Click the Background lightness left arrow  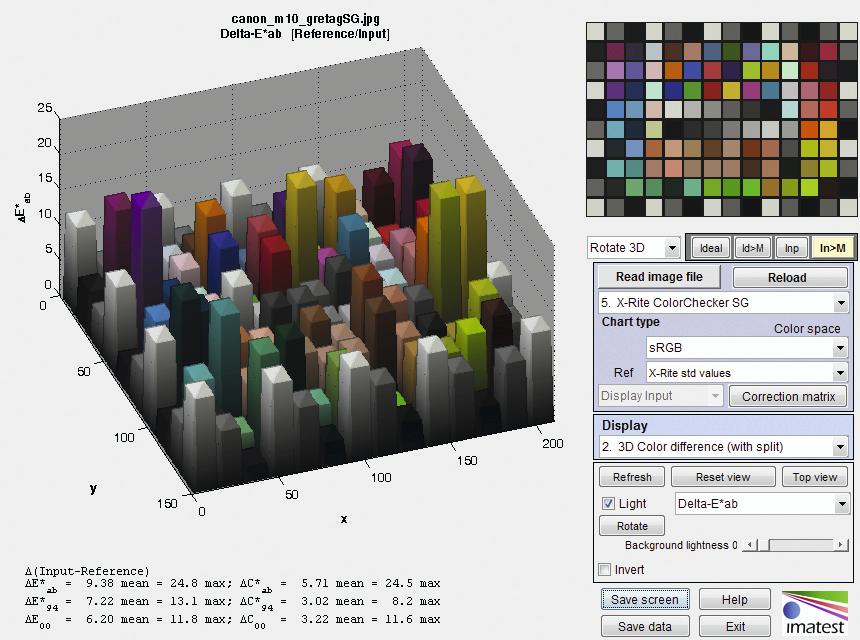pos(750,545)
